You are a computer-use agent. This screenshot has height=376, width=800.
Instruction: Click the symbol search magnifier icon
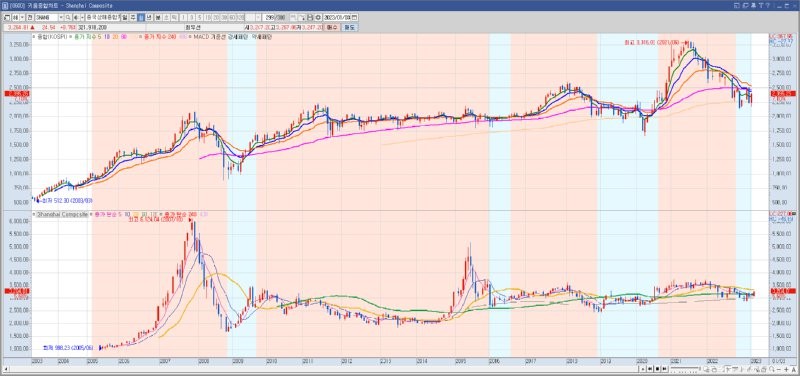(68, 17)
